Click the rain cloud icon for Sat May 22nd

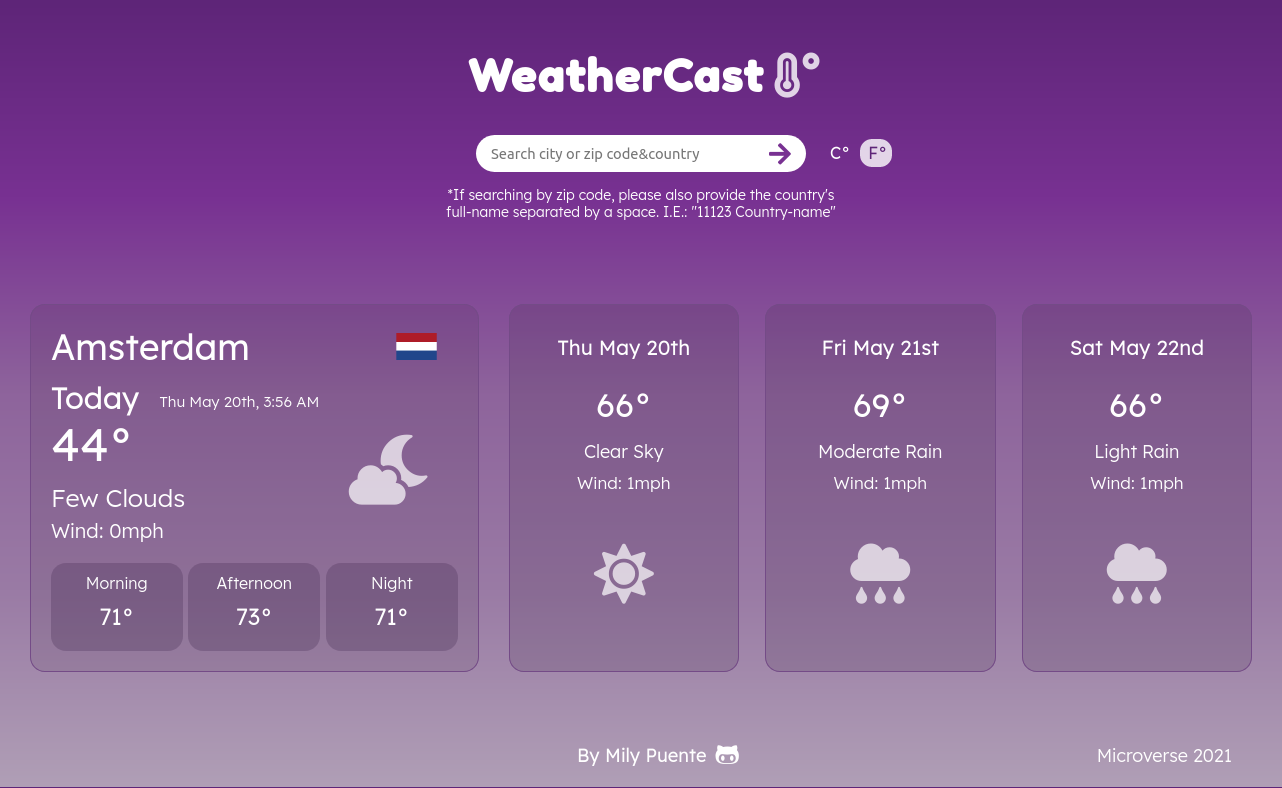[1136, 573]
